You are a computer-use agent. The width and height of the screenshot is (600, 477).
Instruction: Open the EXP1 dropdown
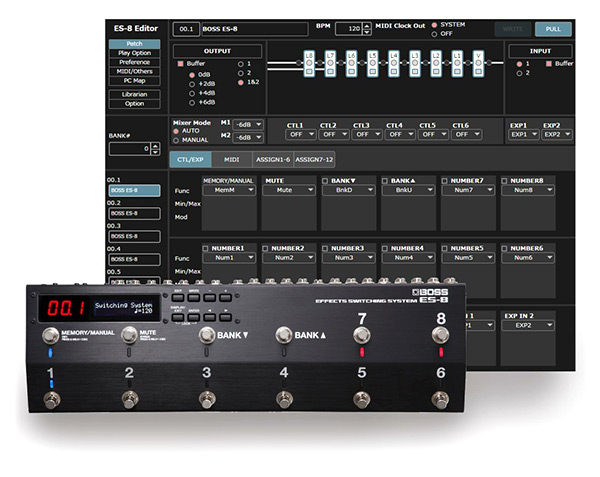tap(524, 135)
